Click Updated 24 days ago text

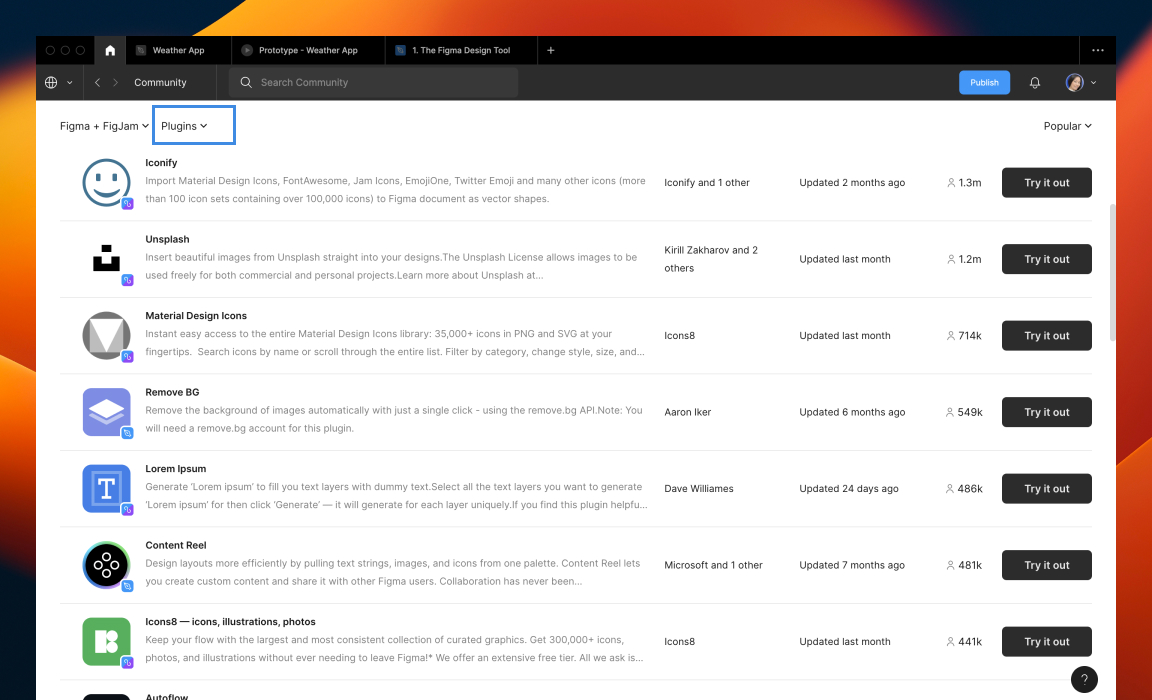point(849,488)
